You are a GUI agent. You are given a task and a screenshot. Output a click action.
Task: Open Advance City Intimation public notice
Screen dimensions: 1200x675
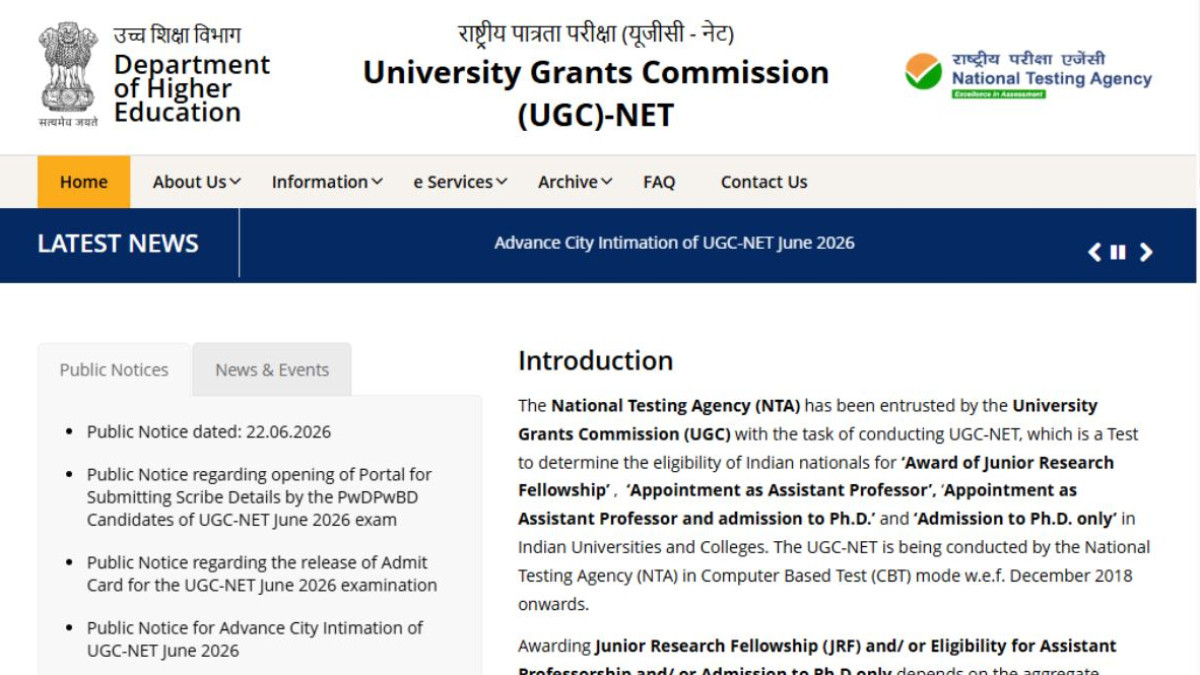click(x=255, y=639)
